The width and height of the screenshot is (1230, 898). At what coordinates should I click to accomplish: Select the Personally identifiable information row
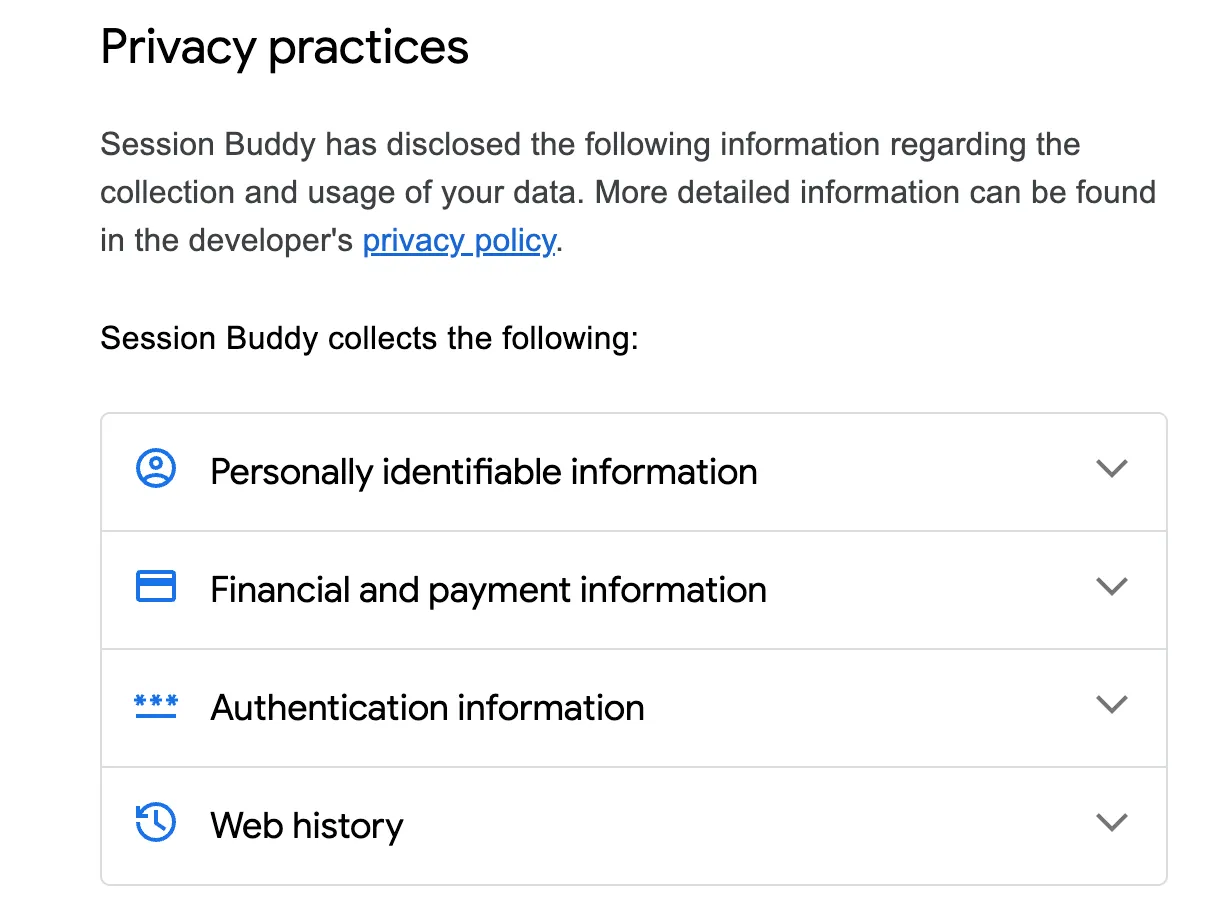tap(483, 471)
